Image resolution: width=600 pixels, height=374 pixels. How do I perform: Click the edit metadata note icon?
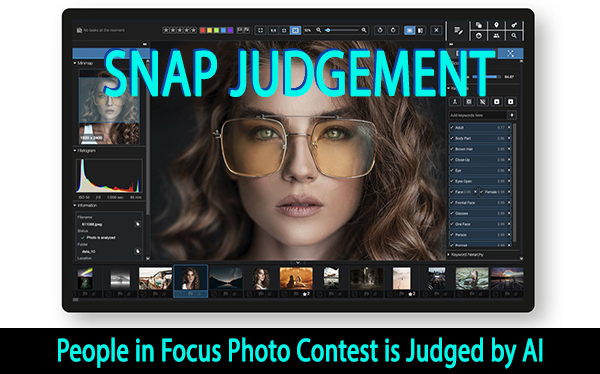(458, 30)
